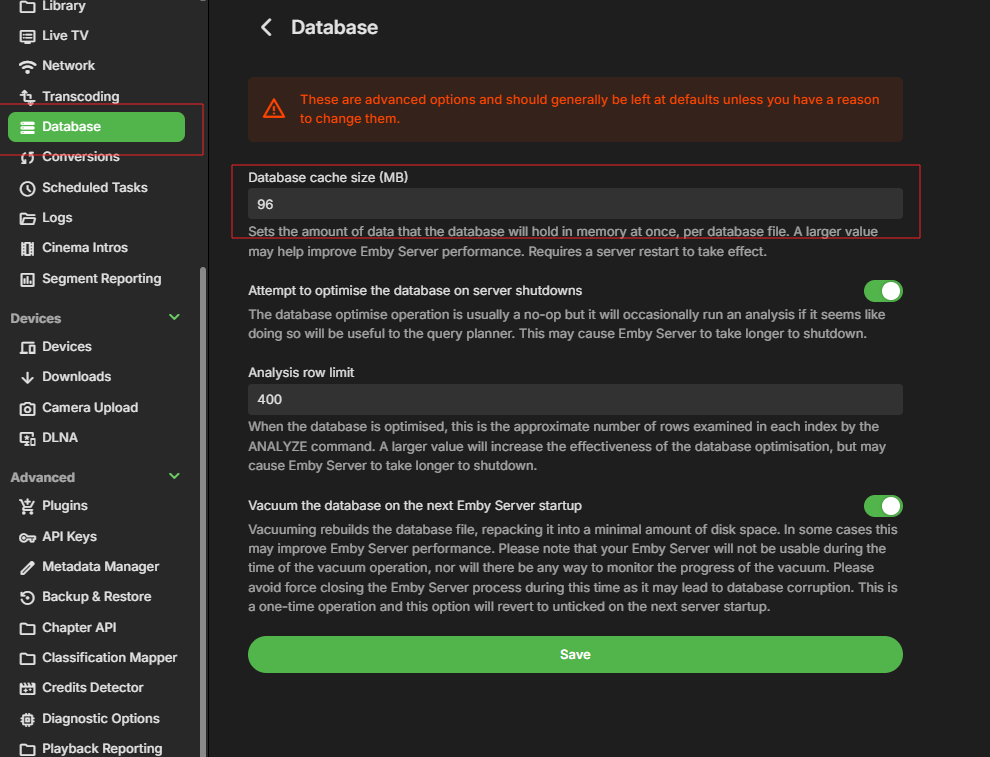Open the Logs menu item
Screen dimensions: 990x757
pyautogui.click(x=57, y=218)
